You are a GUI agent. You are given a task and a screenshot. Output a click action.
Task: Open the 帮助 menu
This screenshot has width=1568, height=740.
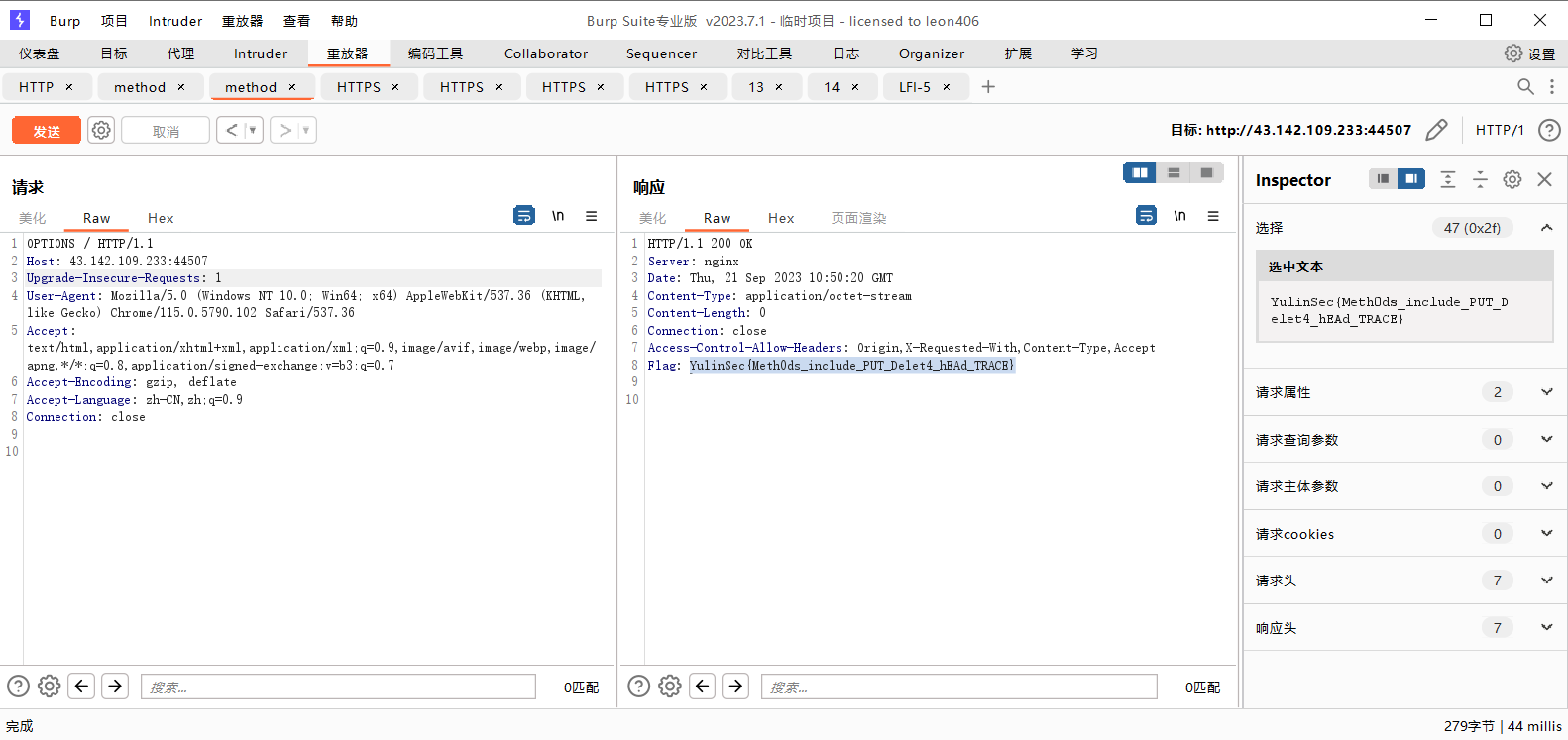click(344, 21)
